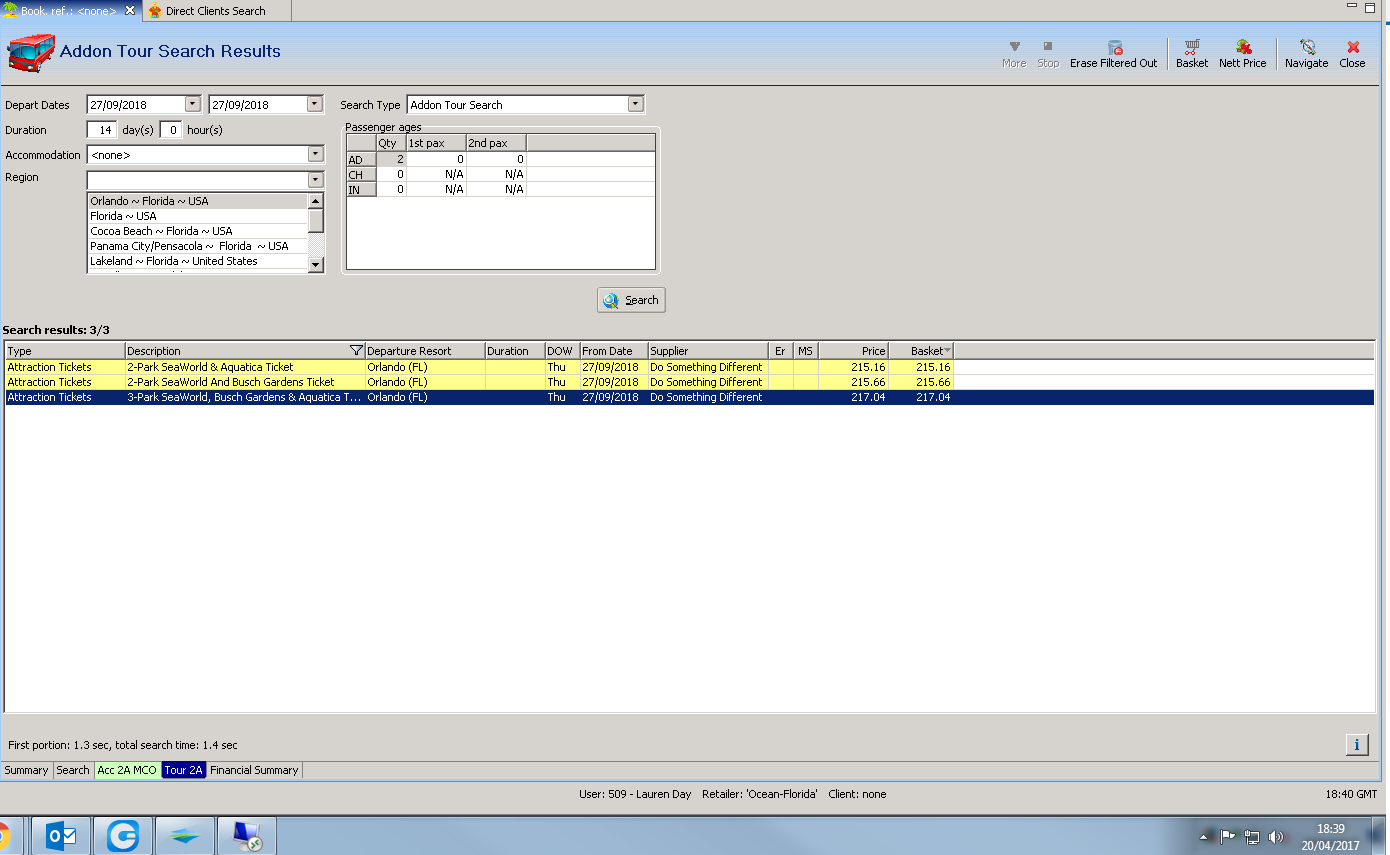Select '2-Park SeaWorld And Busch Gardens Ticket' row
Screen dimensions: 1390x855
coord(690,382)
